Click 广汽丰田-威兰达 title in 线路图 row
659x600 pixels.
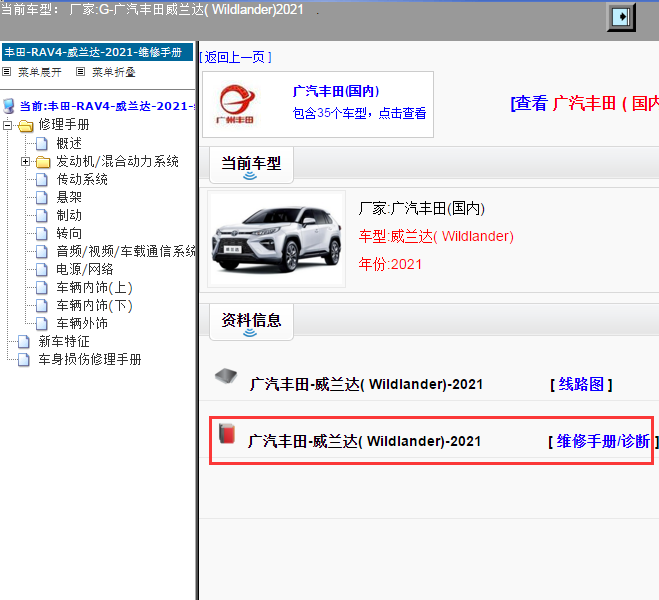point(366,384)
